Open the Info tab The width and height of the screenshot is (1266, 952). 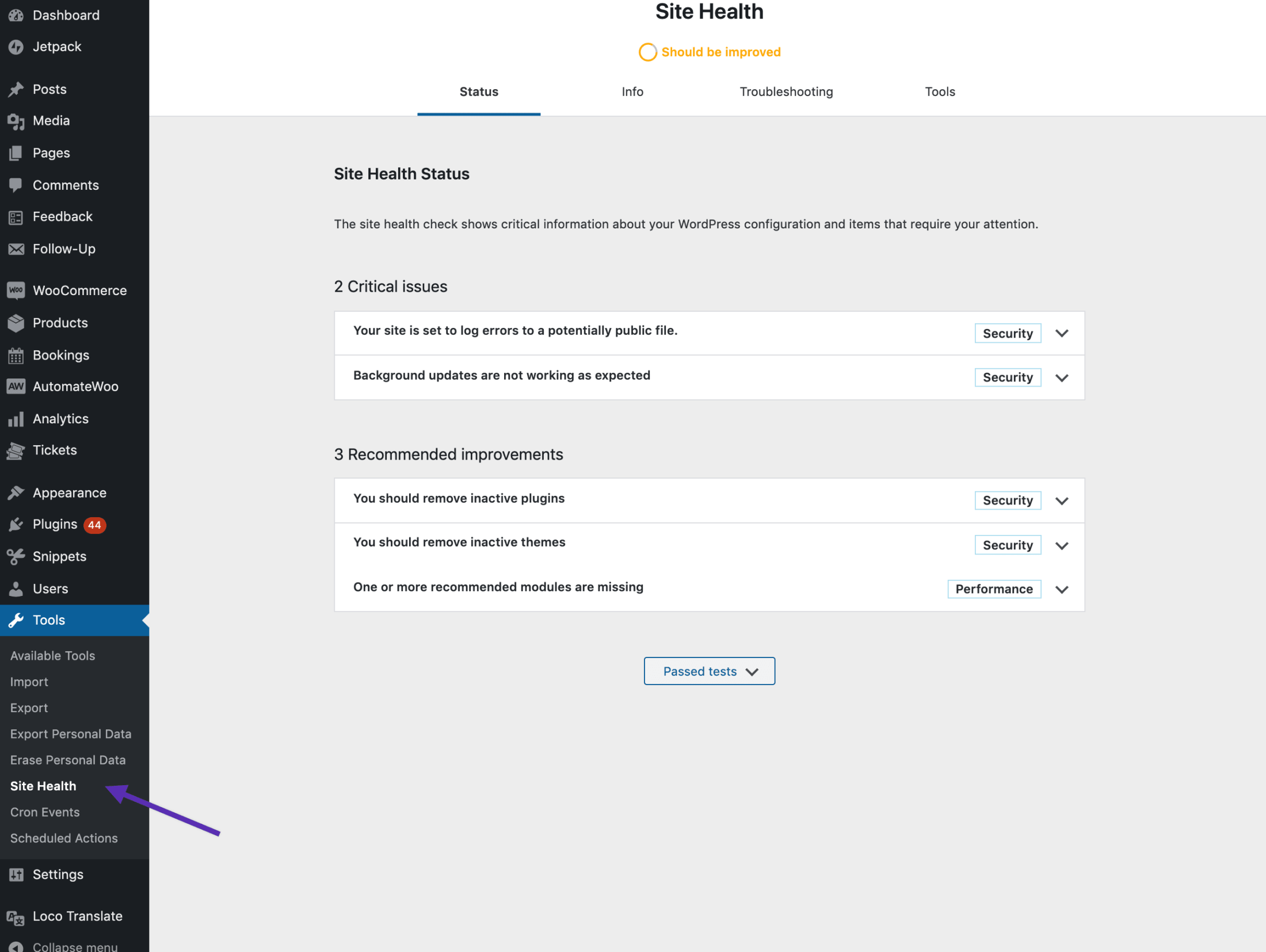632,91
